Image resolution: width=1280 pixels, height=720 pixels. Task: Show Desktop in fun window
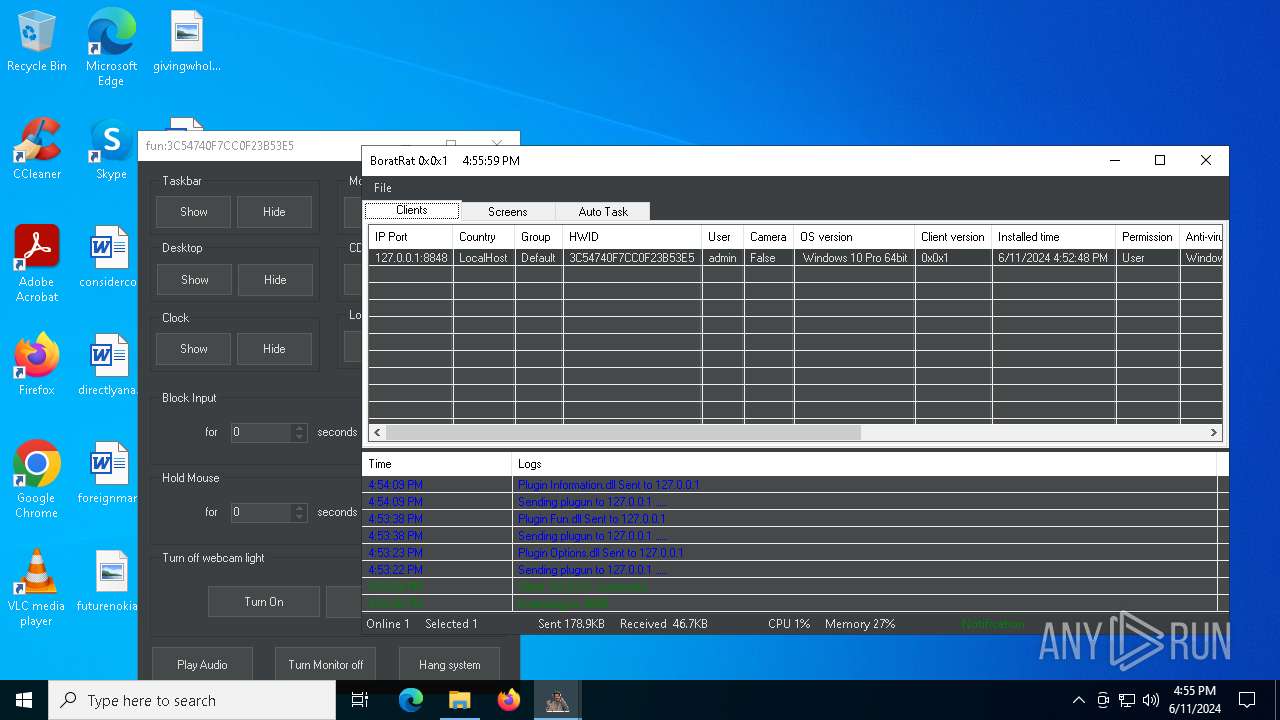(194, 280)
